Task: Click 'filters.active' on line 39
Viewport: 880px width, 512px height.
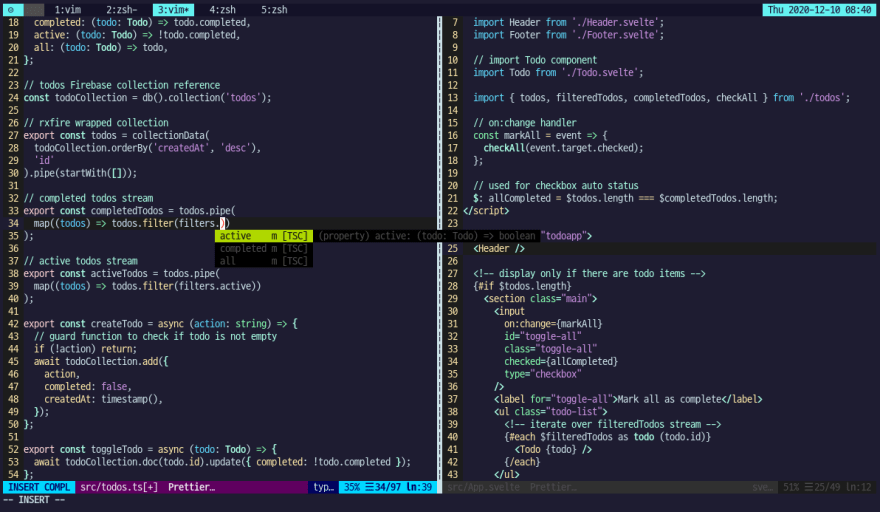Action: tap(217, 286)
